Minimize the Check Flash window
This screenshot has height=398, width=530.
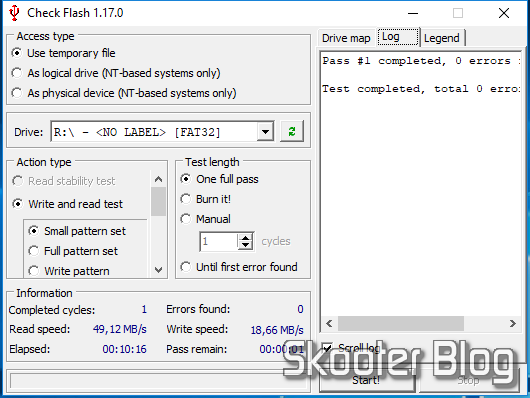click(413, 13)
